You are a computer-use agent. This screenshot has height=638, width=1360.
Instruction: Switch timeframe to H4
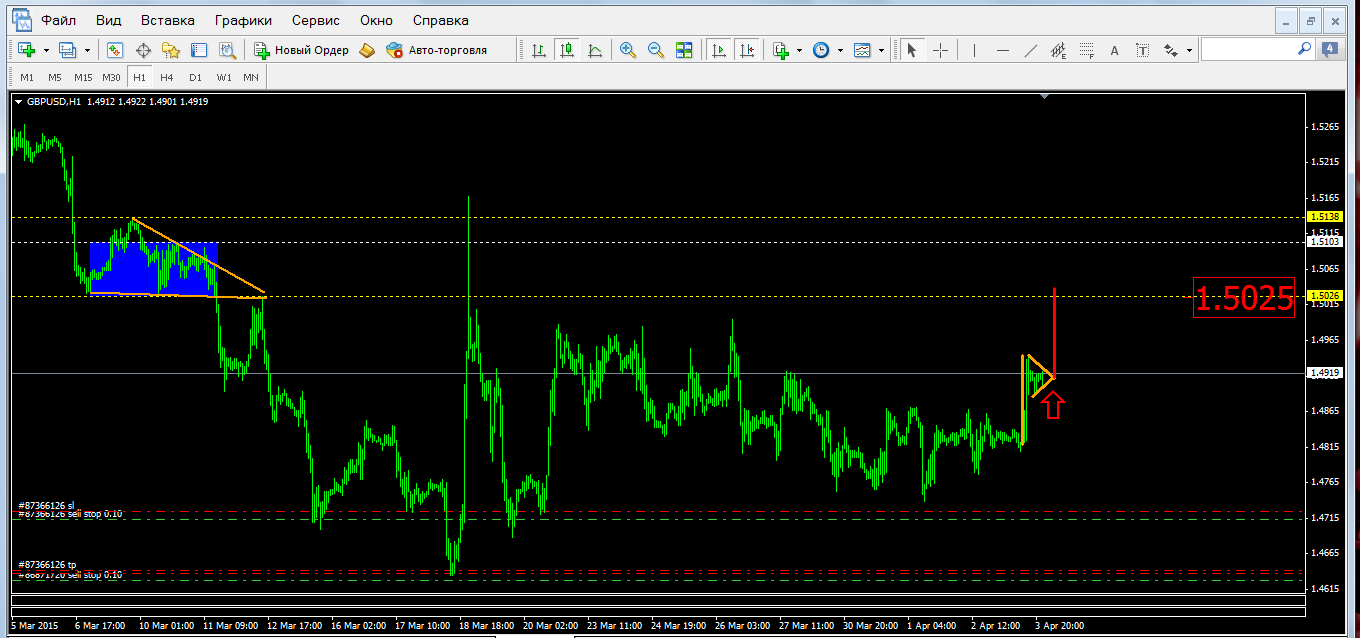tap(166, 77)
